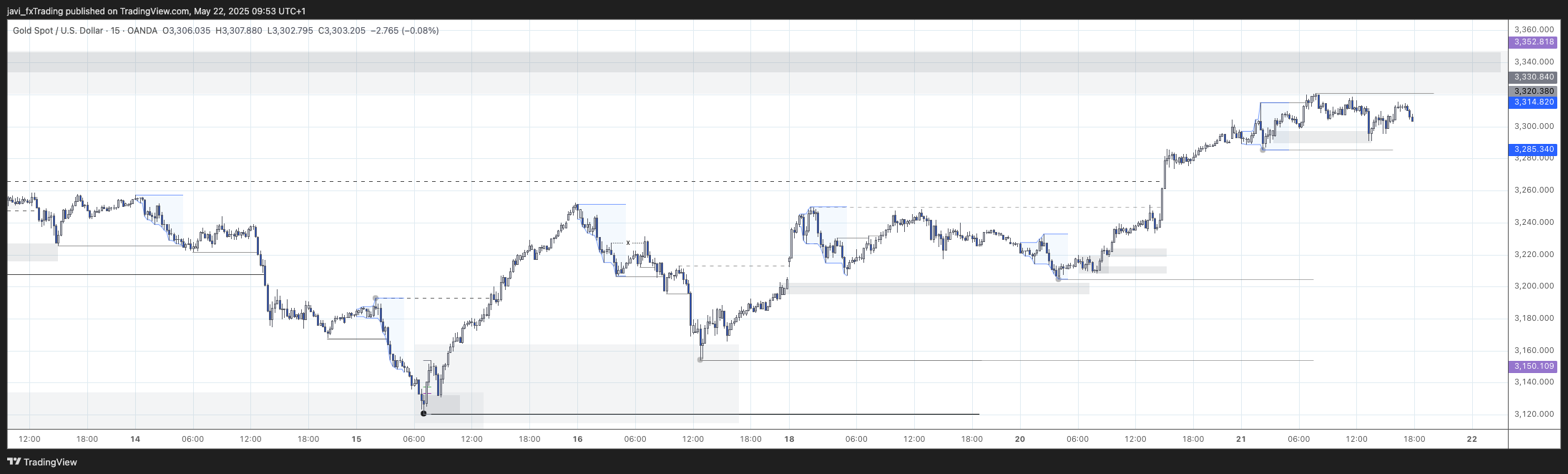Click the date label '14' on the time axis

pos(135,439)
